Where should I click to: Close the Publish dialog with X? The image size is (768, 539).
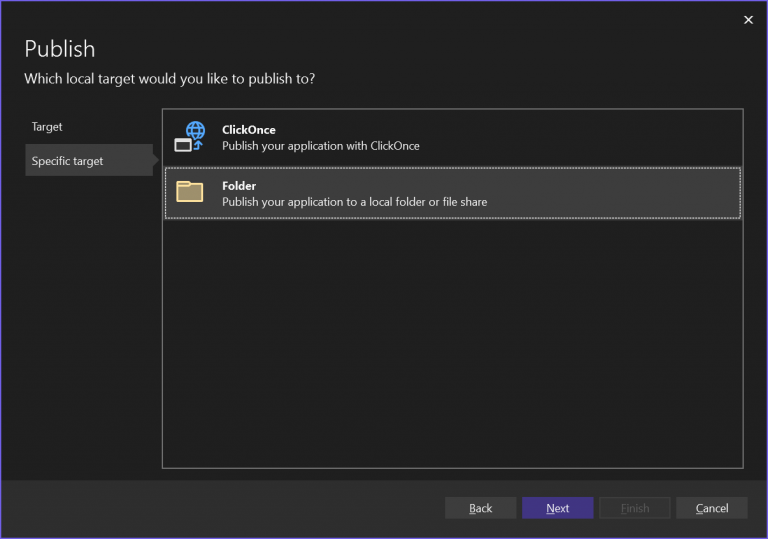pos(748,20)
